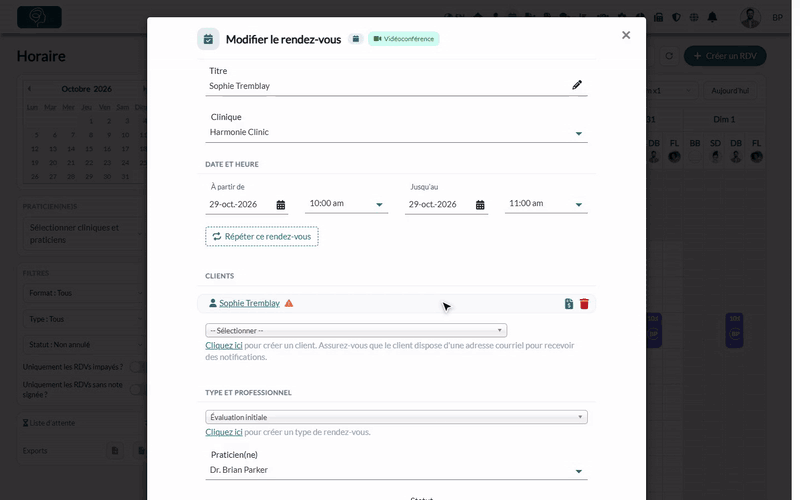Click the small calendar badge beside the dialog title
800x500 pixels.
pos(356,39)
